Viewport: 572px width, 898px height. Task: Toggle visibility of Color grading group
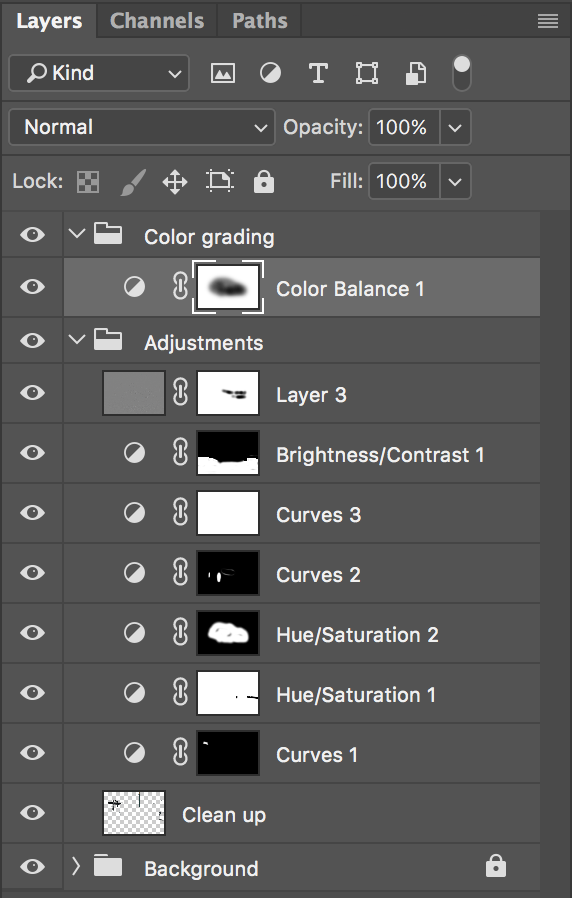[x=33, y=234]
